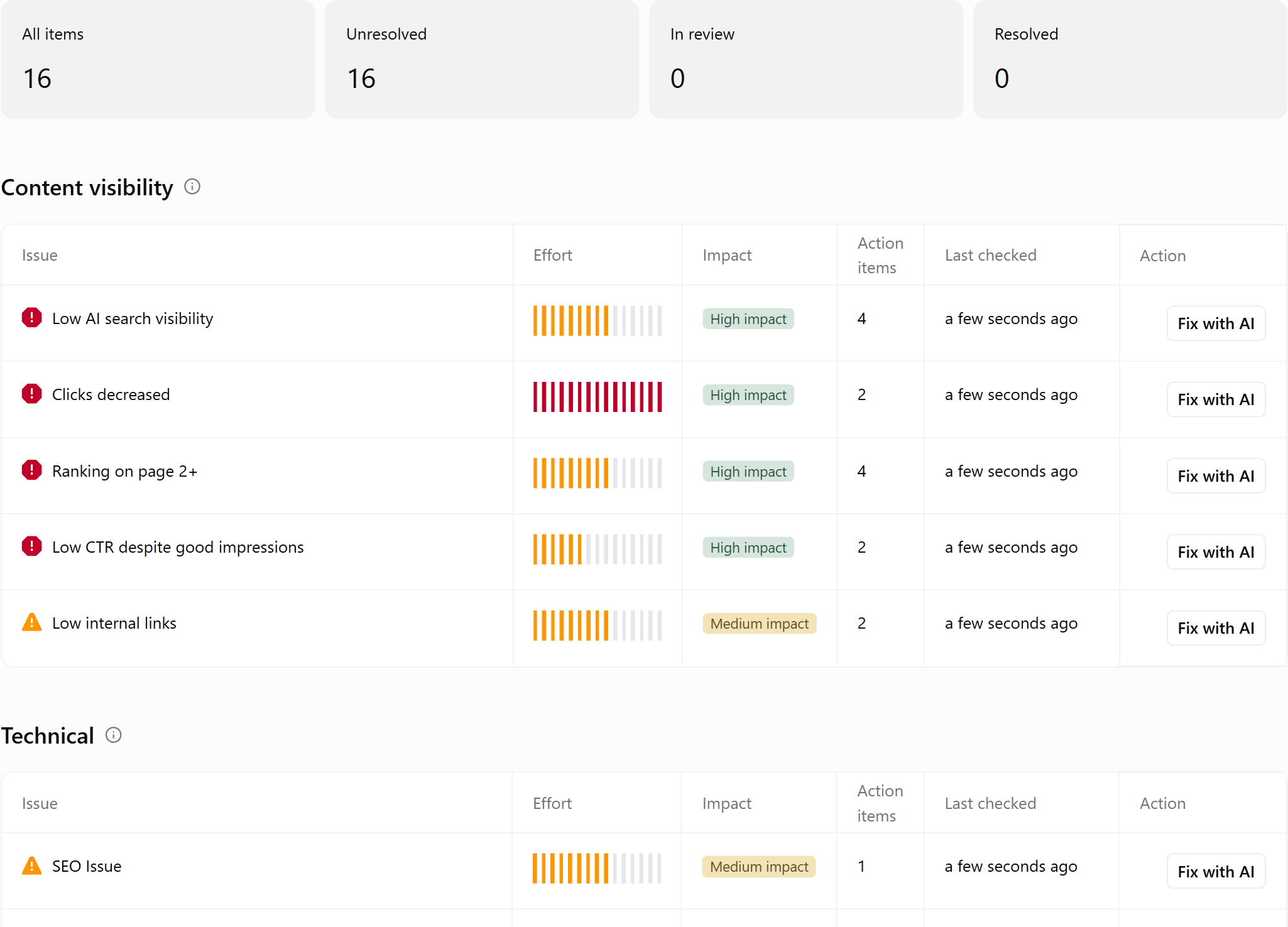The width and height of the screenshot is (1288, 927).
Task: Click orange warning icon for Low internal links
Action: coord(31,622)
